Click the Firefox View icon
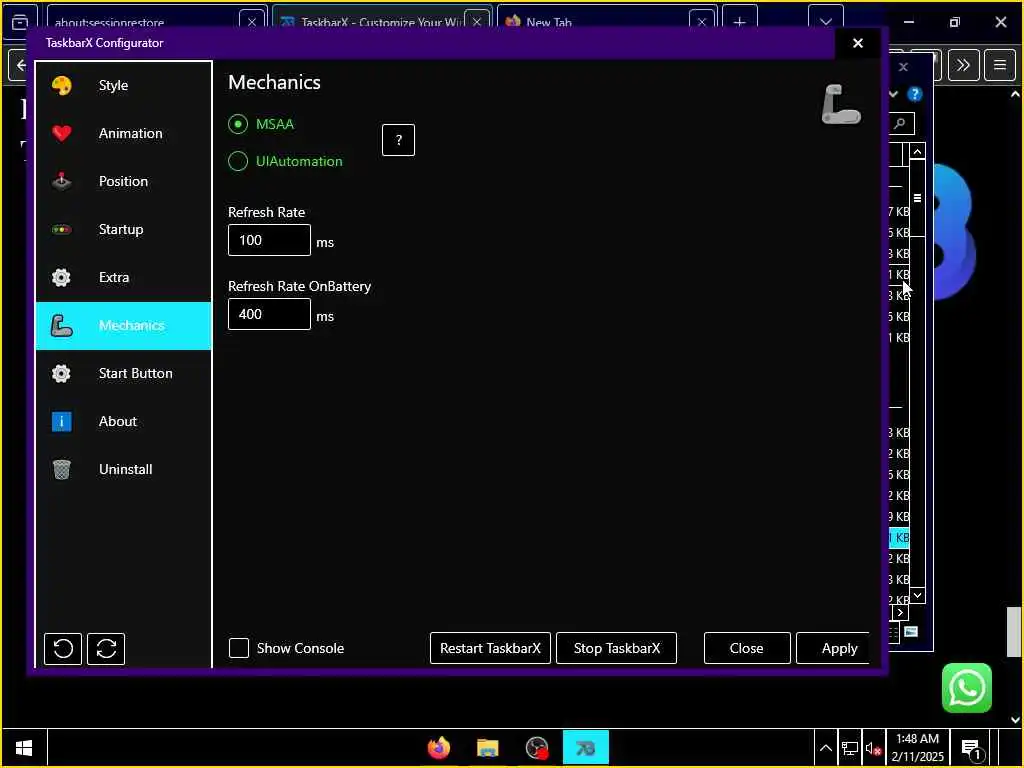The image size is (1024, 768). 20,22
